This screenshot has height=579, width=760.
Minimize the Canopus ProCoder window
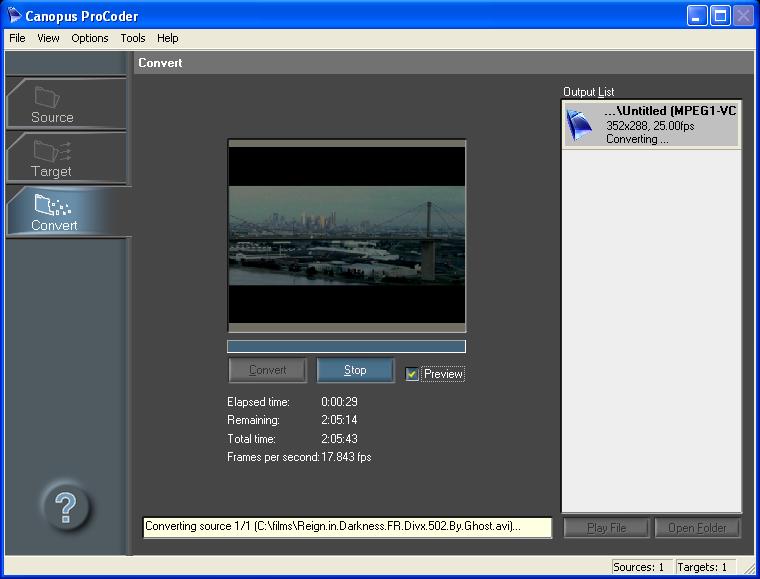(x=697, y=16)
